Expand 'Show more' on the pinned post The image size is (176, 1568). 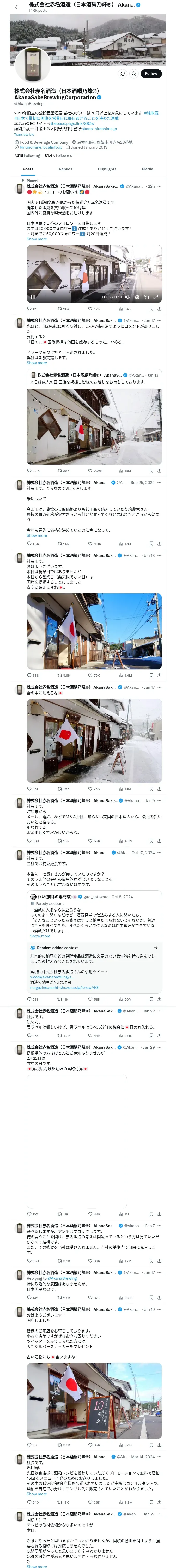tap(37, 239)
